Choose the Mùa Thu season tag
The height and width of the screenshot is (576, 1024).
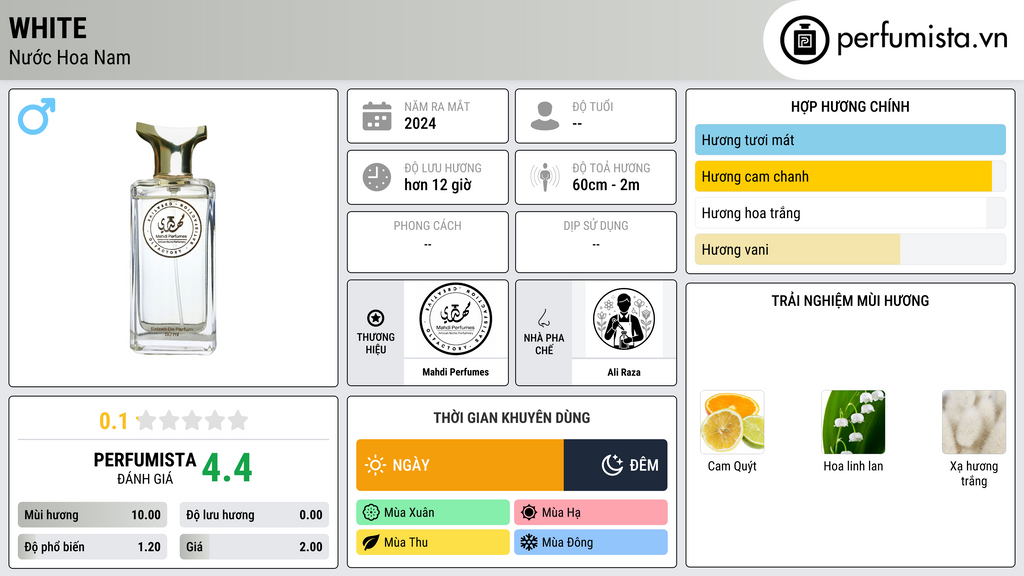(x=433, y=542)
